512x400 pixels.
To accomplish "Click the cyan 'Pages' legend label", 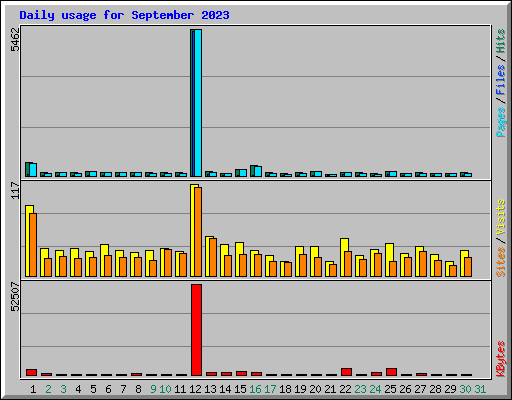I will (x=501, y=122).
